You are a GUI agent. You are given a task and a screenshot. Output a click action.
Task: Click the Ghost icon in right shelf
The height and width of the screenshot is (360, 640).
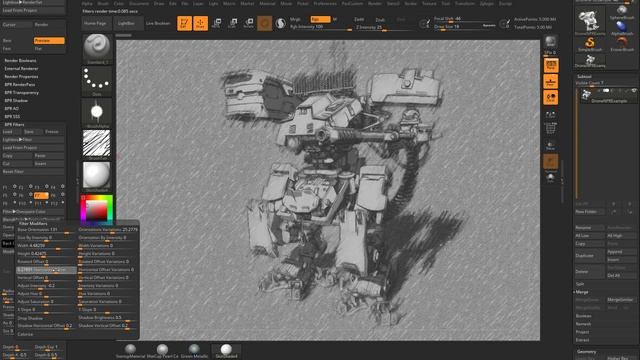(x=551, y=178)
